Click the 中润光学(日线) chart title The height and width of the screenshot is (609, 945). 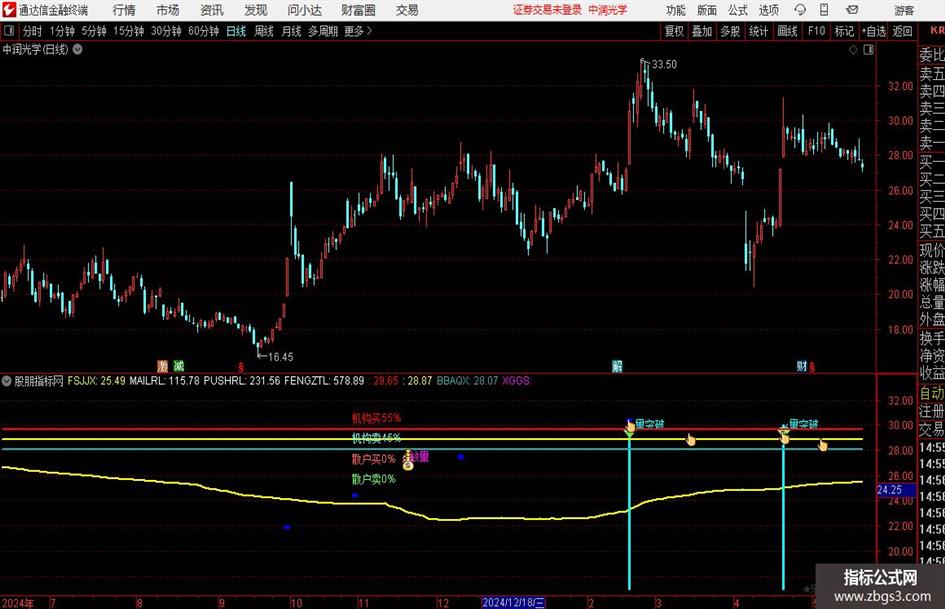point(36,49)
